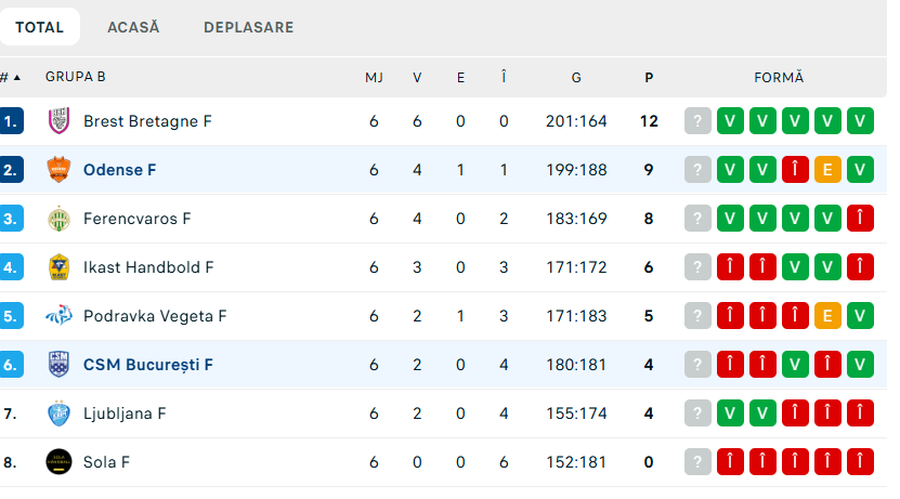Screen dimensions: 900x499
Task: Click the Ikast Handbold F team logo
Action: click(59, 267)
